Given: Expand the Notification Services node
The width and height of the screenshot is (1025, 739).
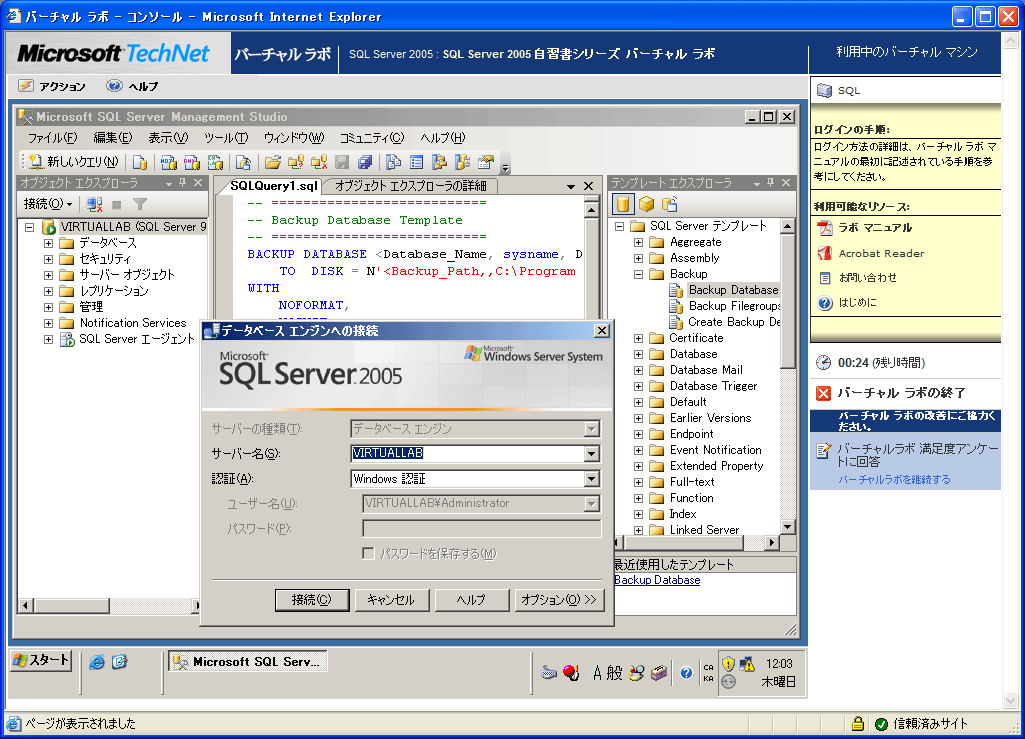Looking at the screenshot, I should click(48, 323).
